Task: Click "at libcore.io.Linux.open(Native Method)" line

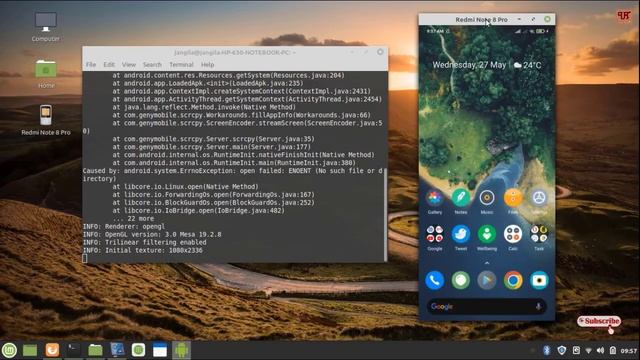Action: pyautogui.click(x=185, y=187)
